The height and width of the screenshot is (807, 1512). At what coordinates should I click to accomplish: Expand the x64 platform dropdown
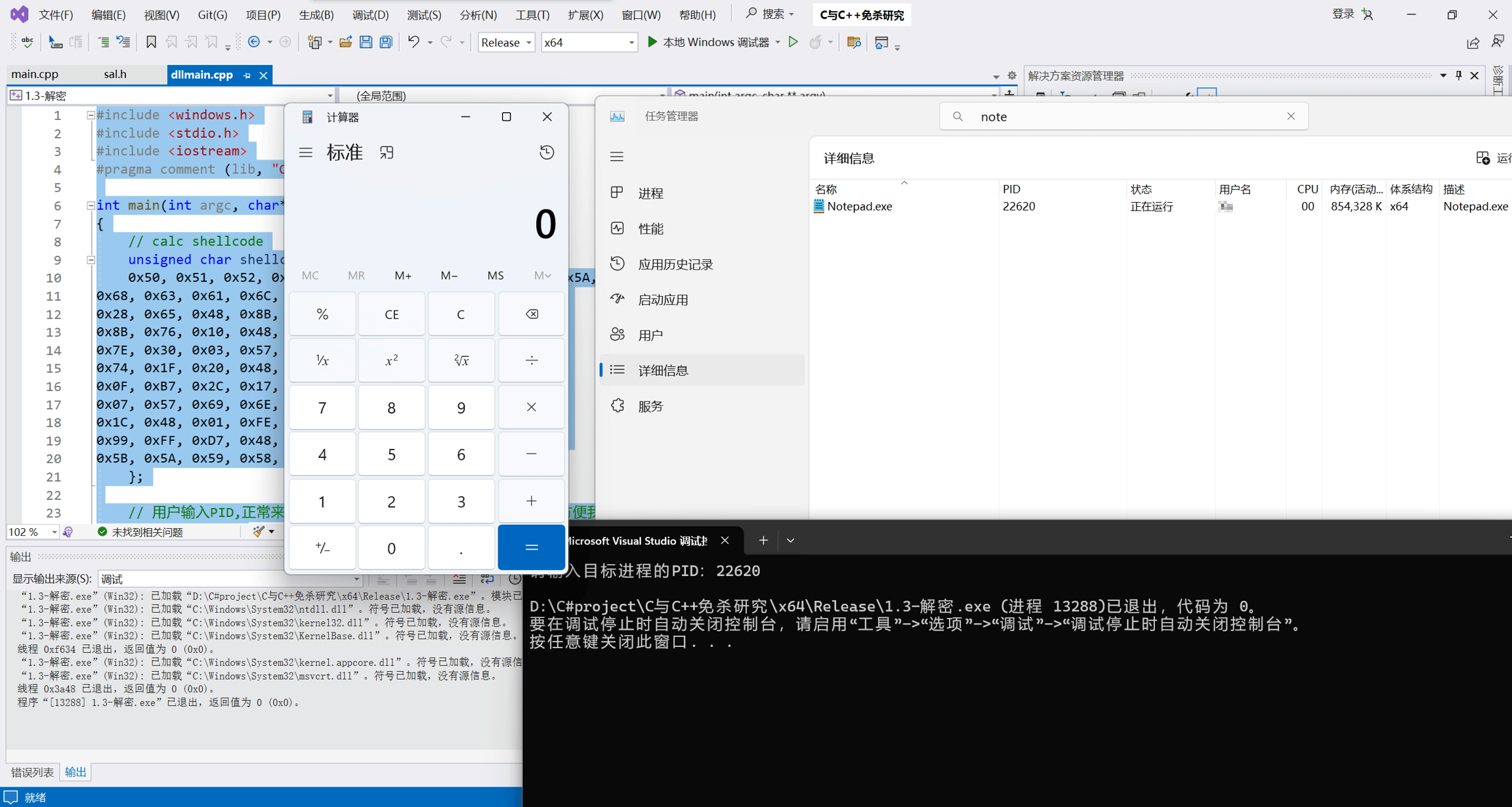click(589, 43)
